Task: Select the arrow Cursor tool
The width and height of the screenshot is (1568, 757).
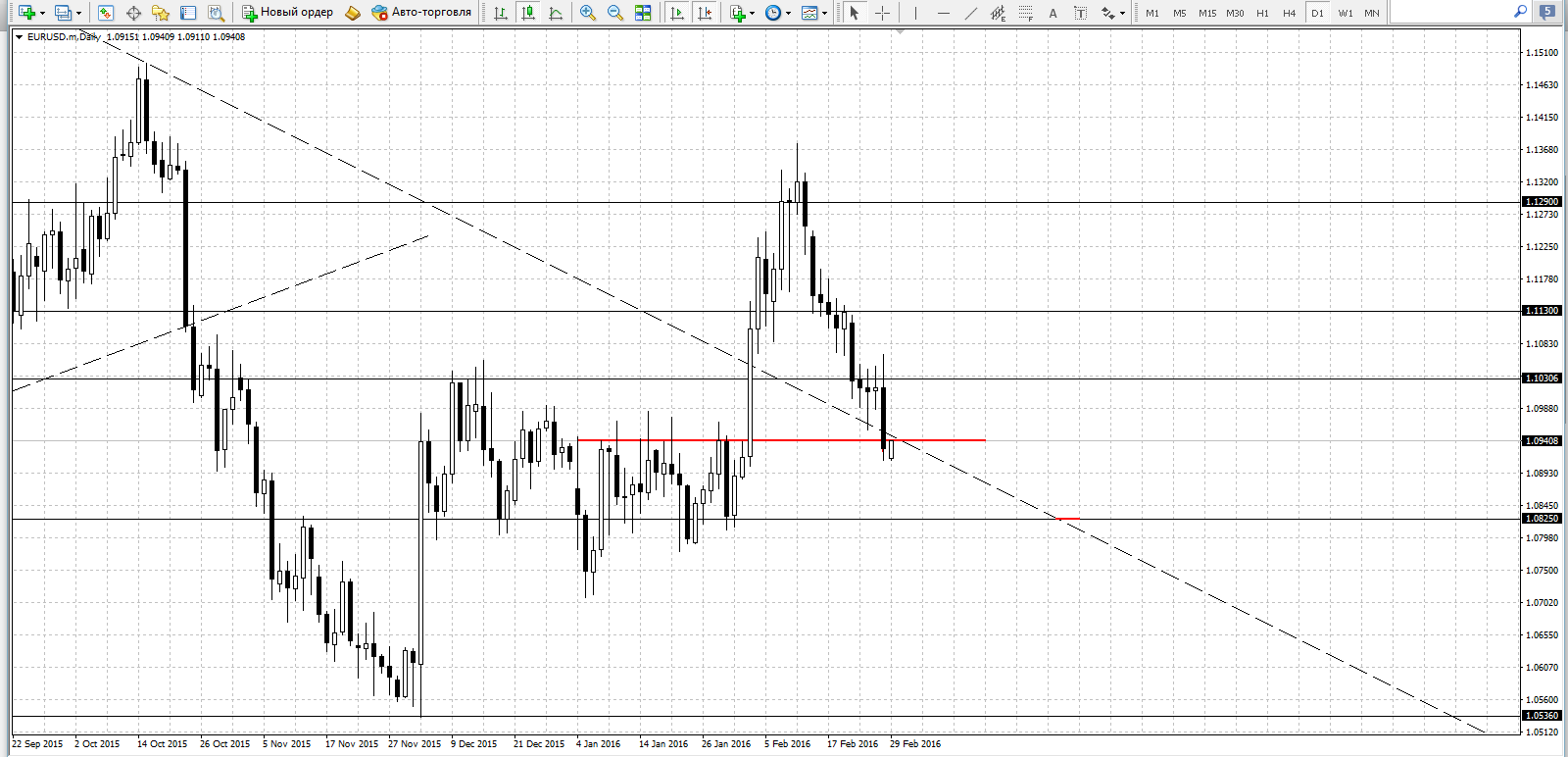Action: 854,13
